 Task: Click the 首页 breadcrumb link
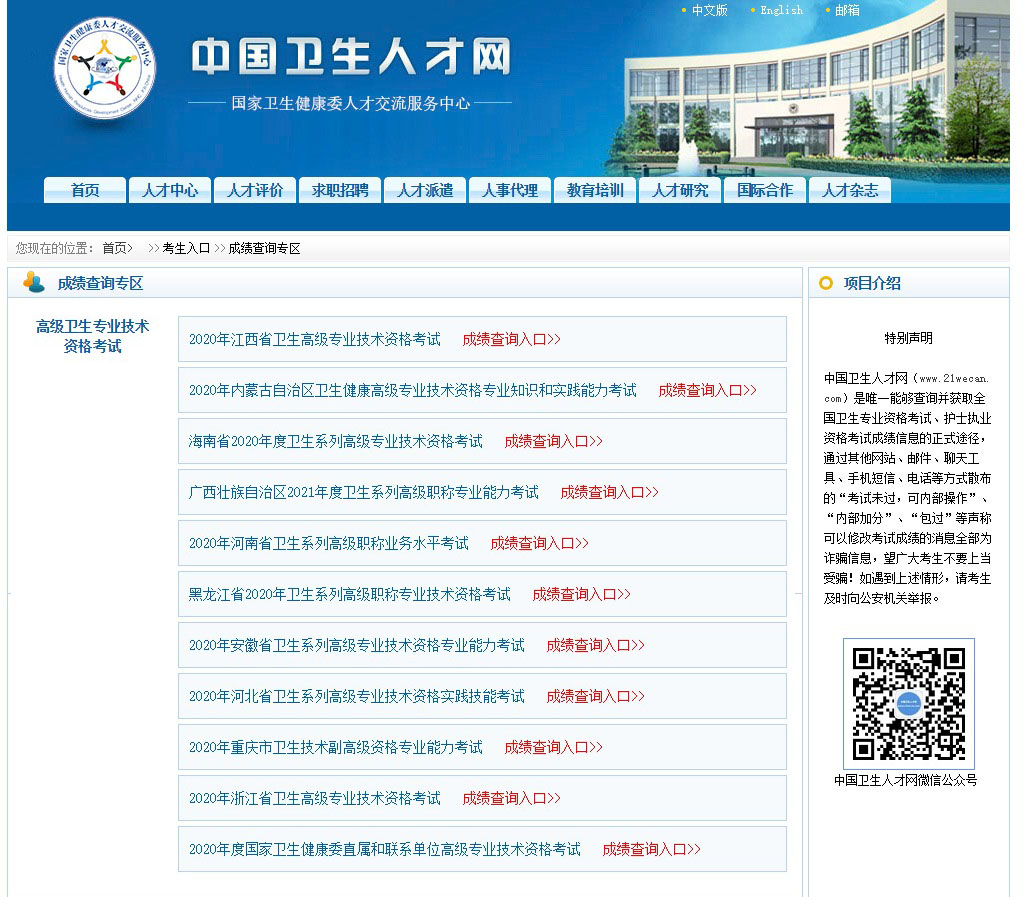[117, 248]
